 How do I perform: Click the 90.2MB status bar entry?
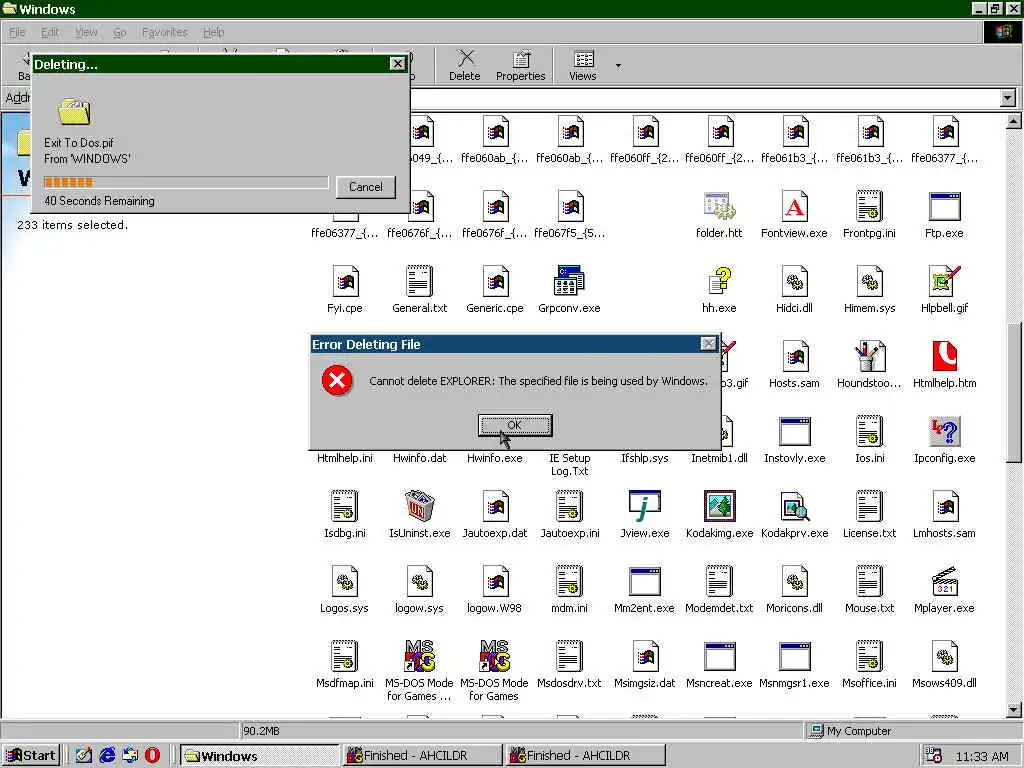point(261,731)
